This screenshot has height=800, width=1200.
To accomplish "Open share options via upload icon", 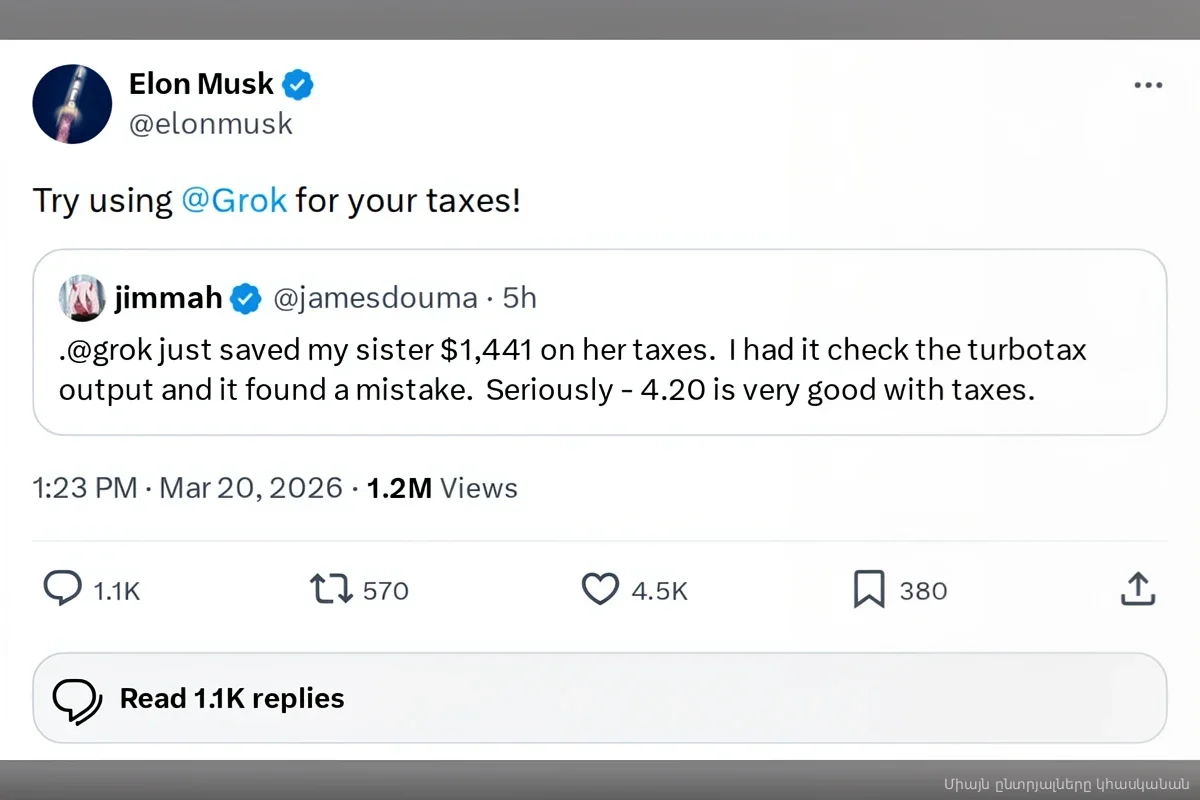I will pos(1137,589).
